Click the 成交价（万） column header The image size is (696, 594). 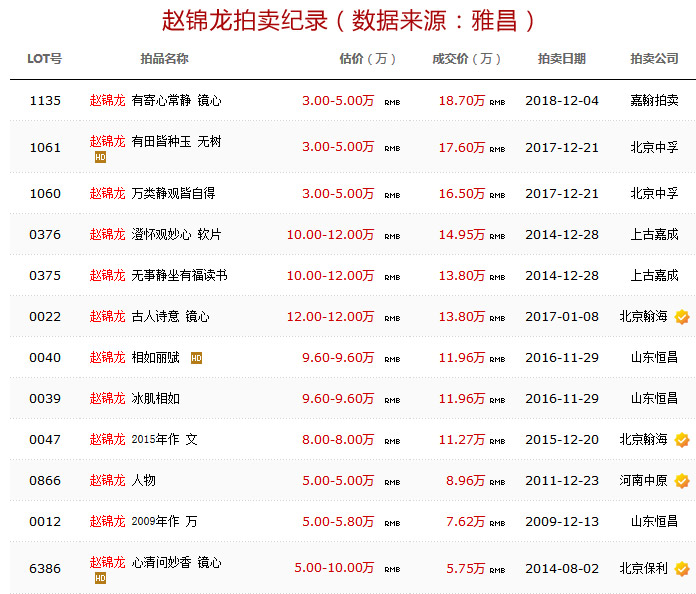coord(467,59)
